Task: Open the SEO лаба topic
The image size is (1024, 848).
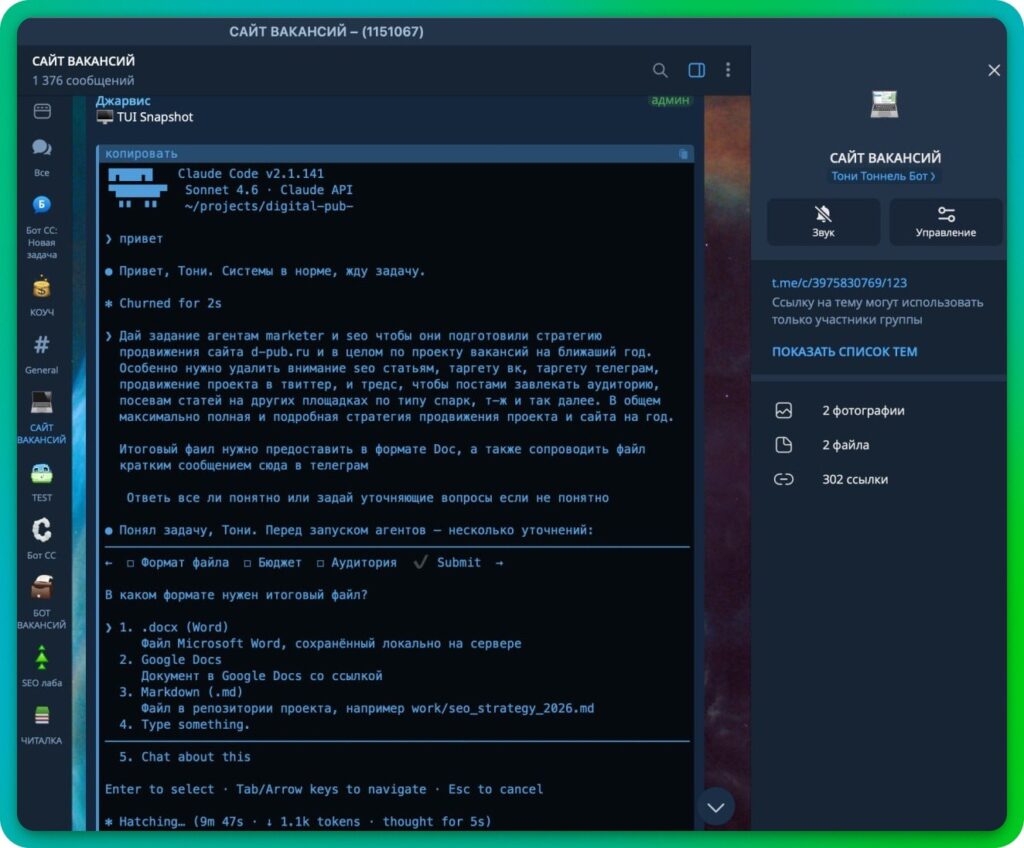Action: [x=42, y=666]
